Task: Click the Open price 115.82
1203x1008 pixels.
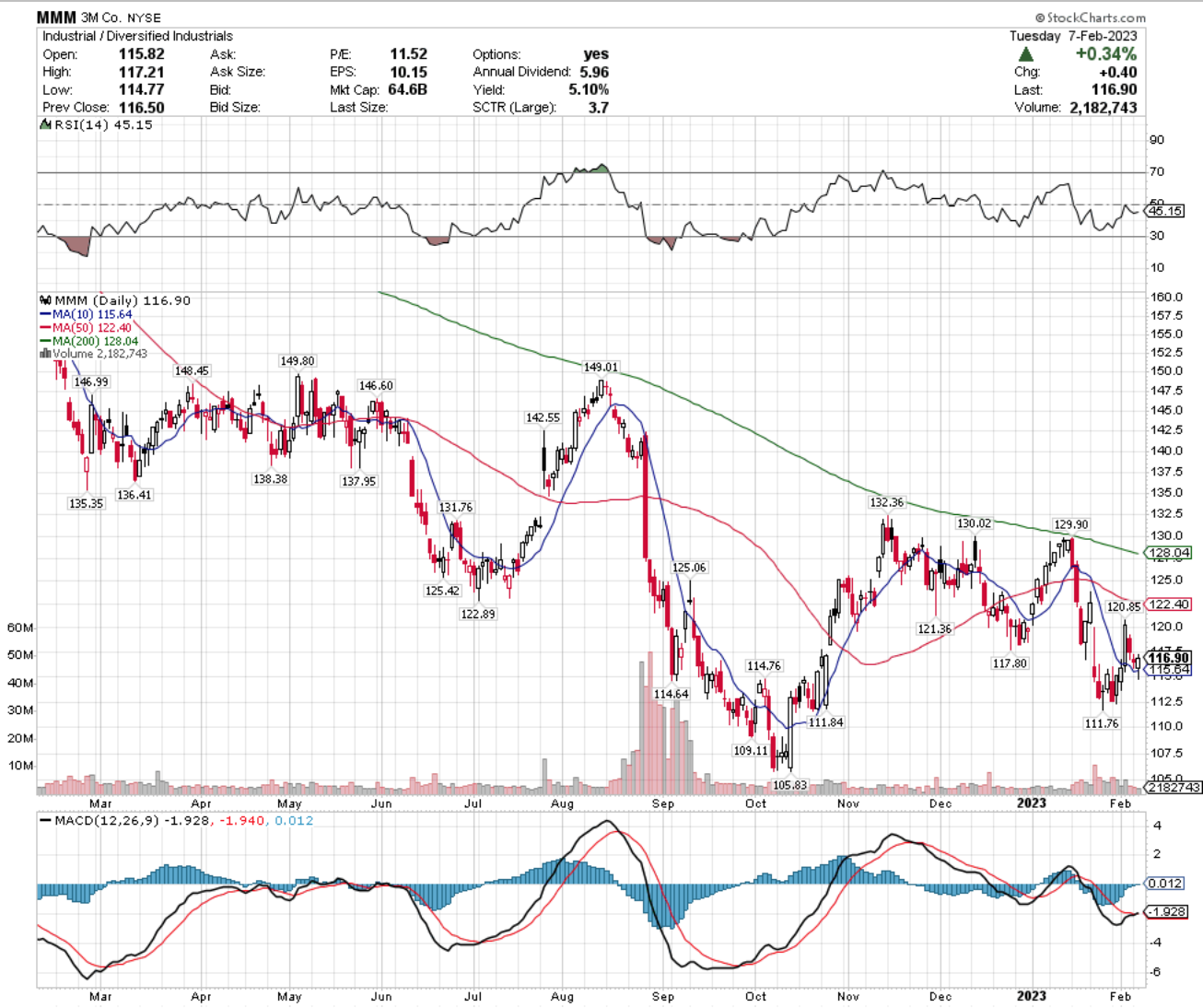Action: [142, 54]
